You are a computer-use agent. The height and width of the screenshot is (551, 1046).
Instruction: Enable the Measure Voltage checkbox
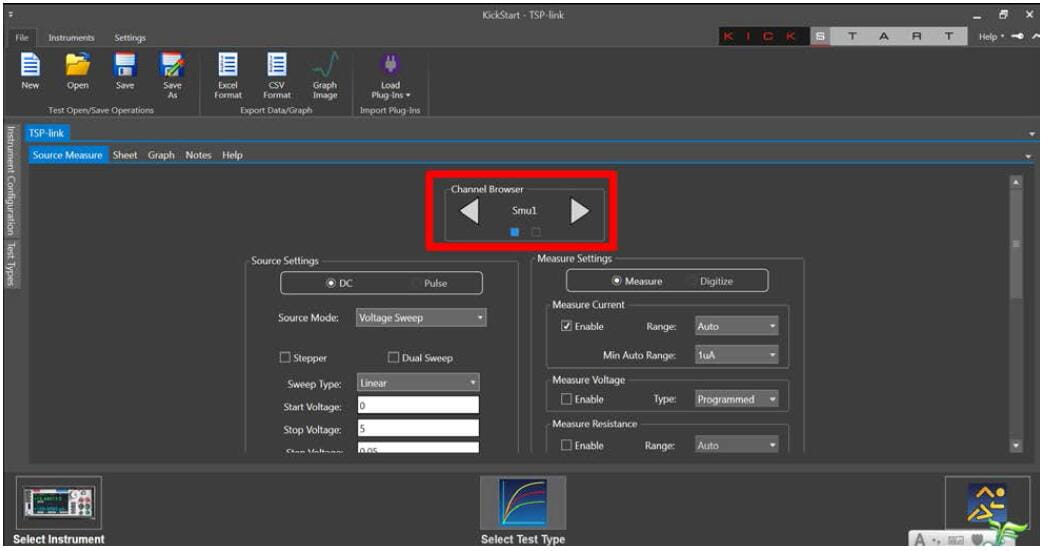point(567,399)
